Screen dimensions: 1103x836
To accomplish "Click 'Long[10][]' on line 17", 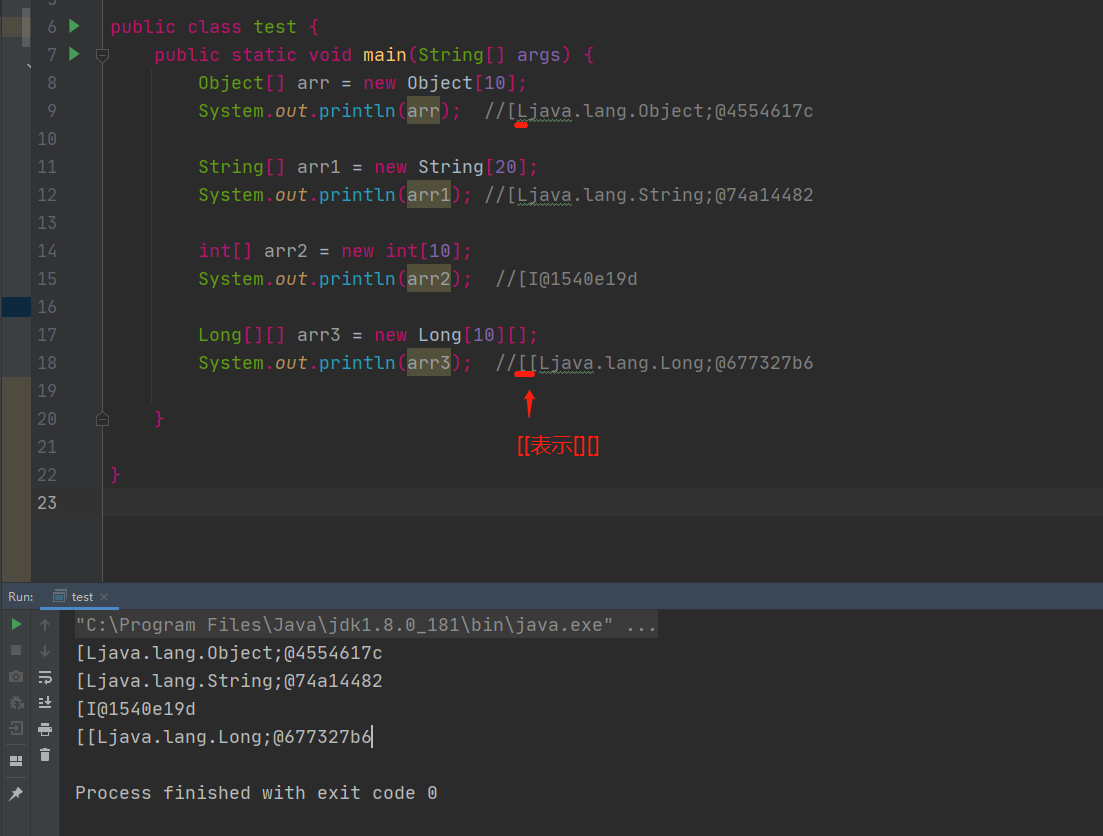I will click(x=473, y=335).
